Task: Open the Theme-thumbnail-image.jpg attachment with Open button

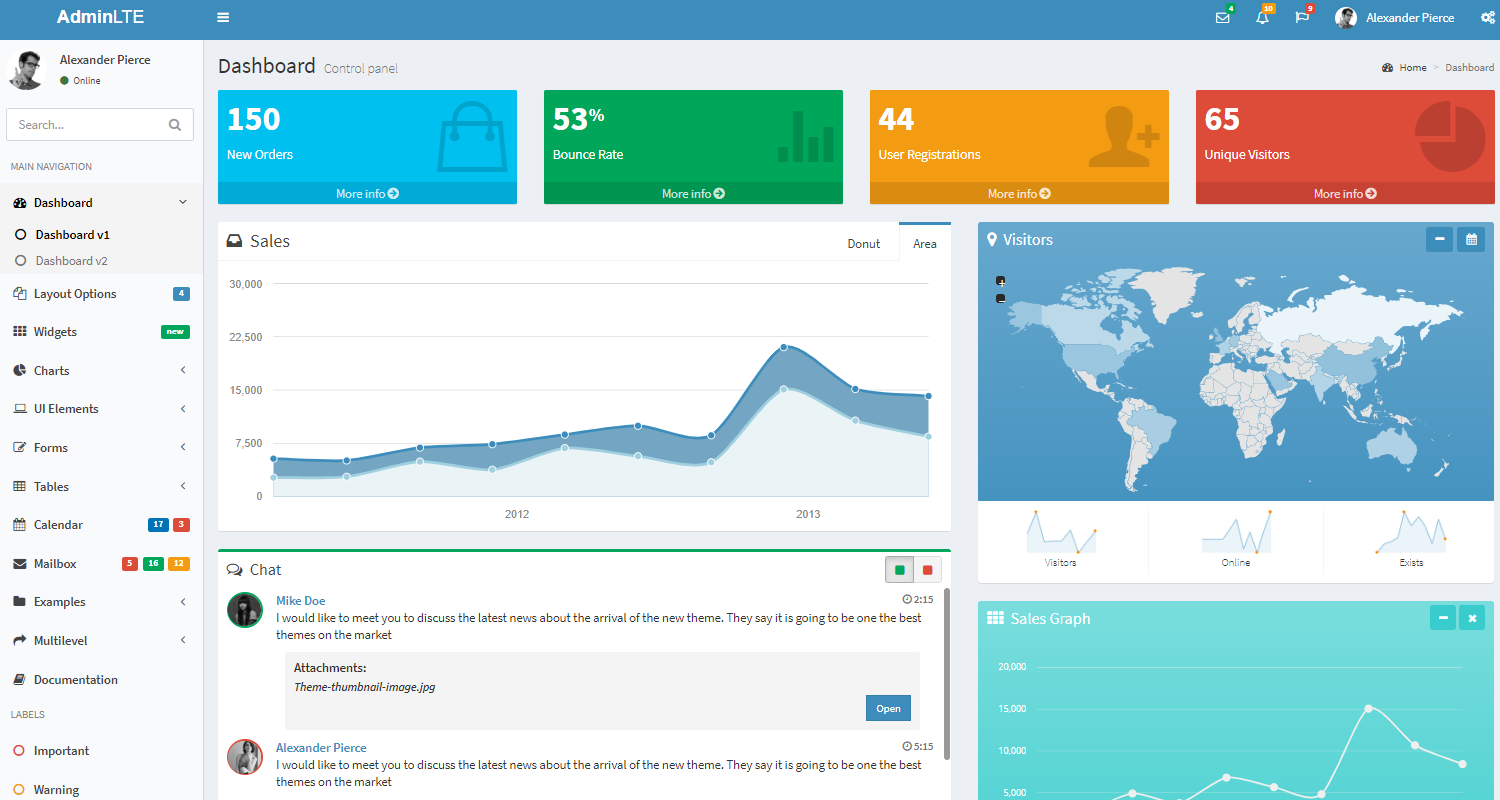Action: pos(888,708)
